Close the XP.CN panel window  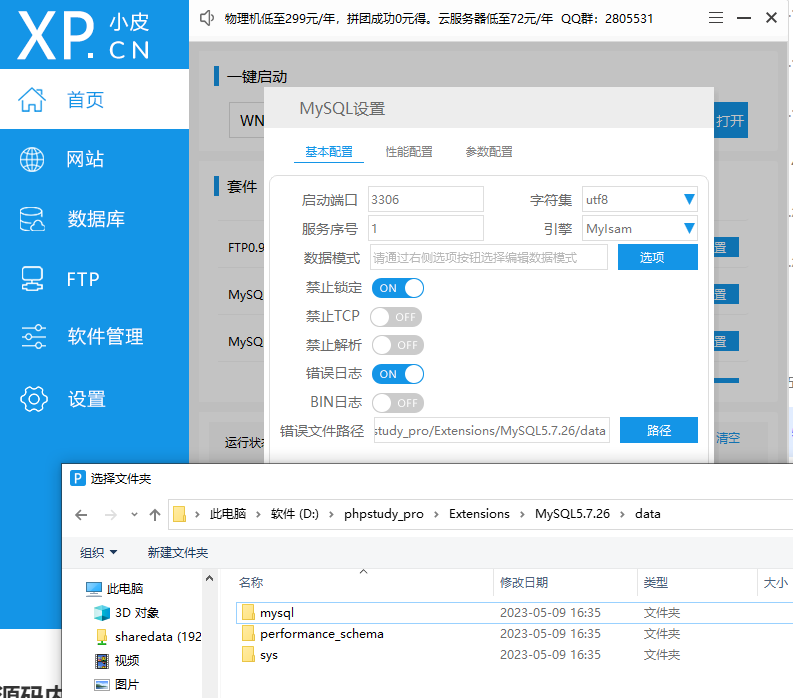tap(771, 18)
